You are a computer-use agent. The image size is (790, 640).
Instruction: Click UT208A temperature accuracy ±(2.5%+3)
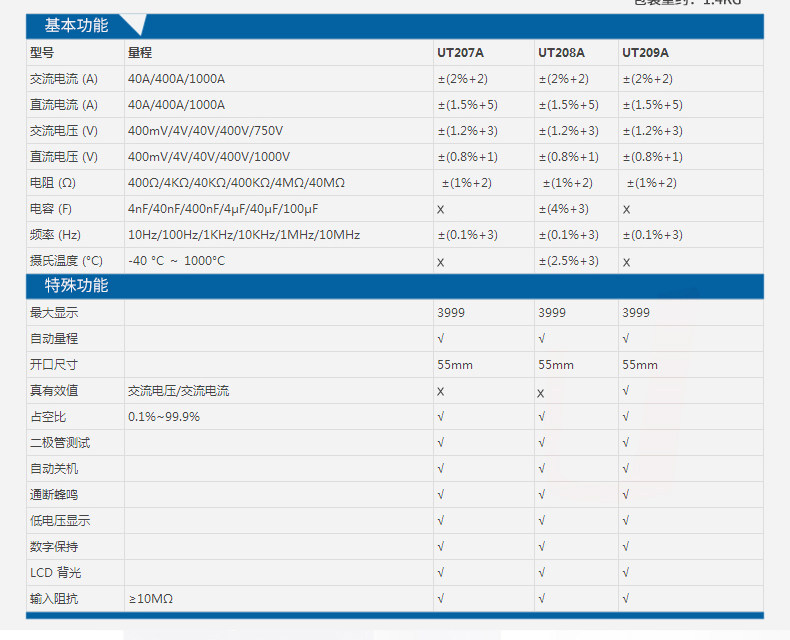(569, 261)
